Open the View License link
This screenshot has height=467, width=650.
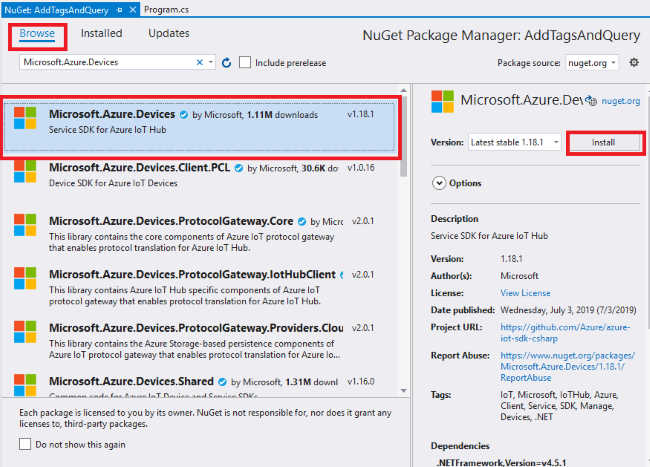525,293
